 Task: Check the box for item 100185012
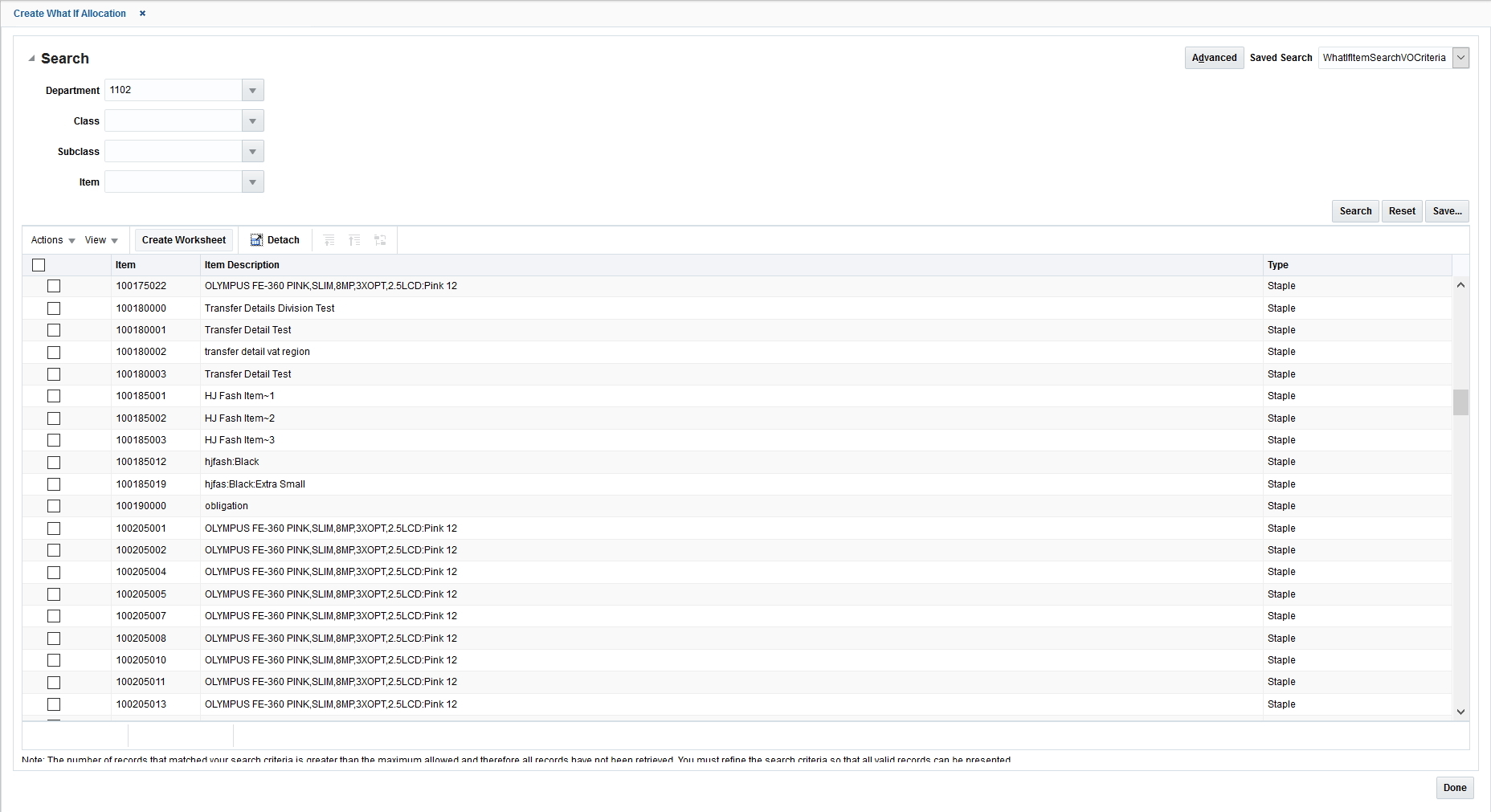(54, 463)
